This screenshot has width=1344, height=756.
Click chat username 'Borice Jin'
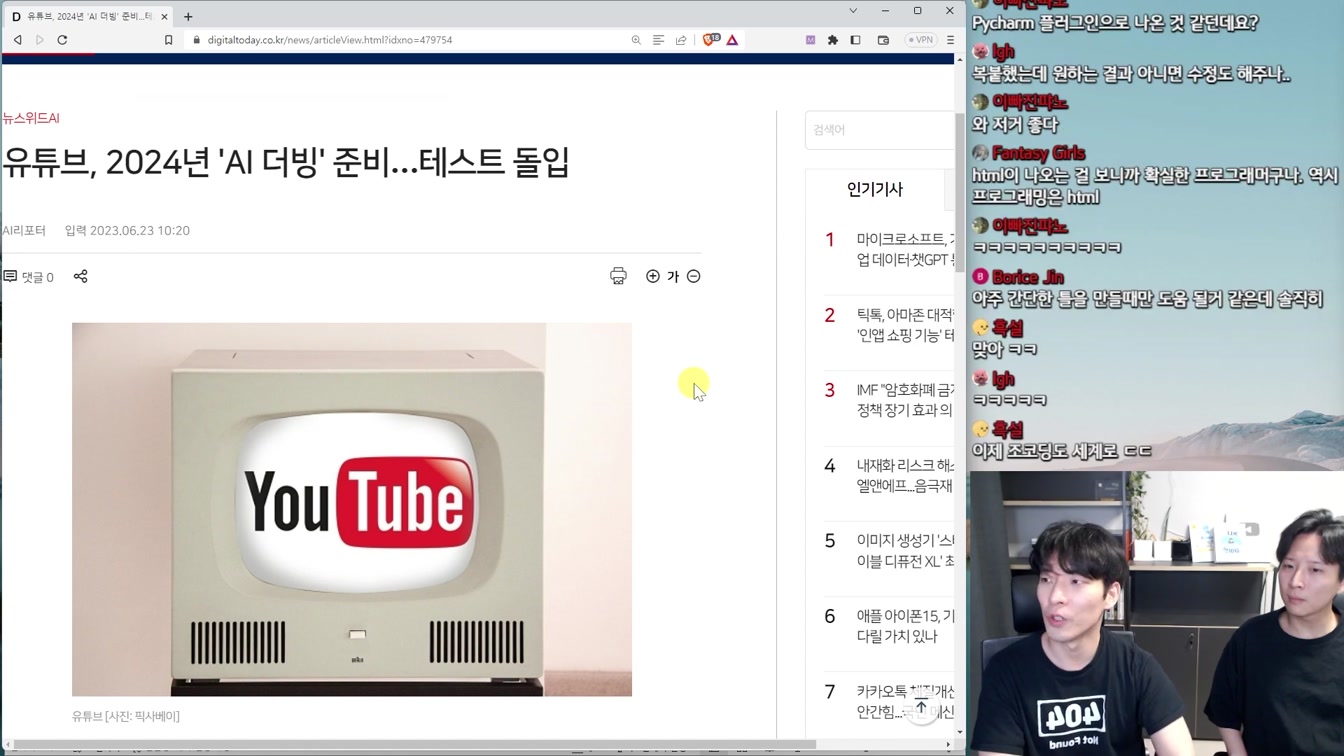point(1028,277)
